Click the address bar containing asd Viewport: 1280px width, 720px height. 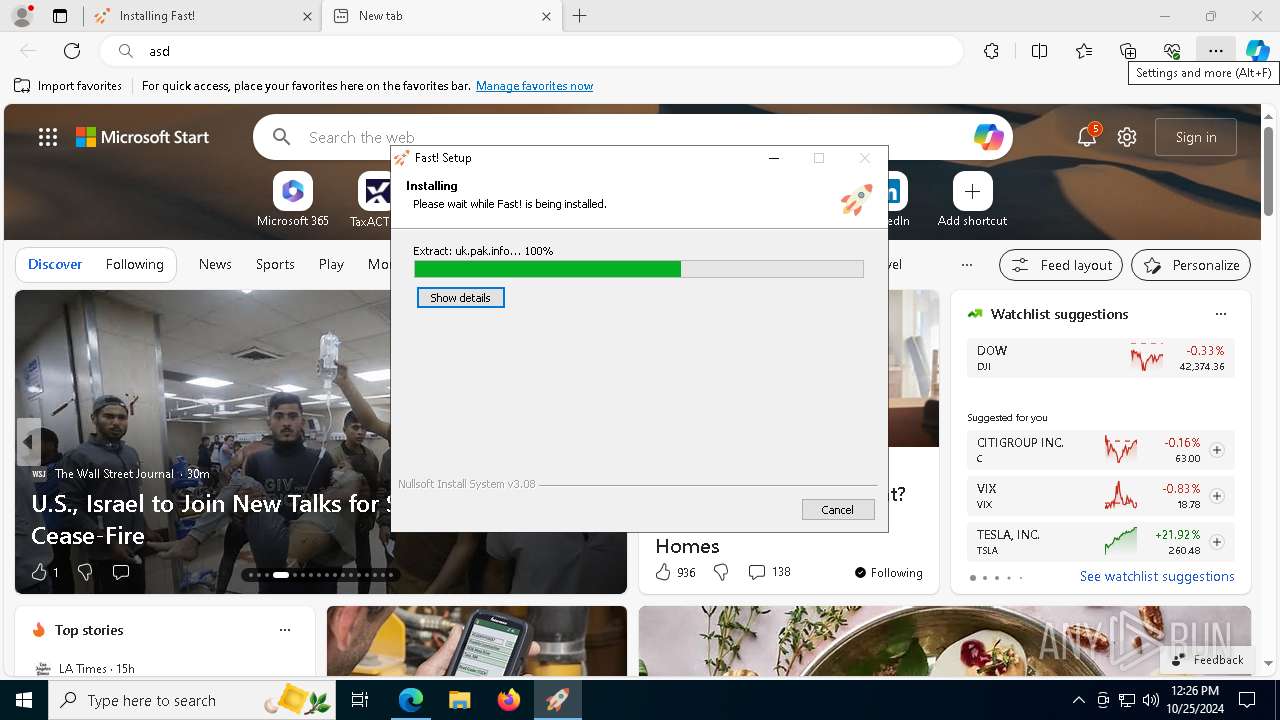tap(531, 51)
